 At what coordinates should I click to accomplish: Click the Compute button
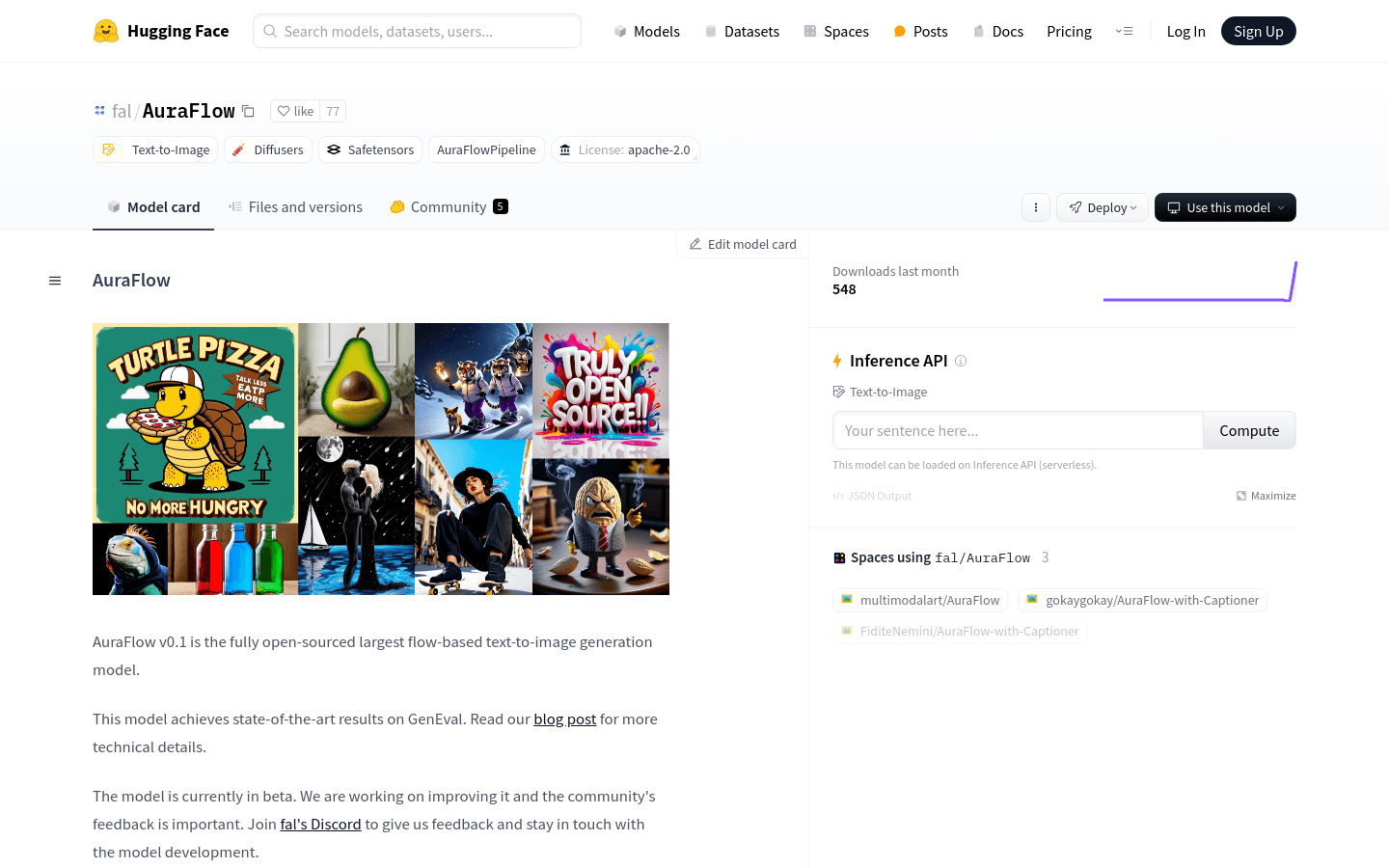1249,430
